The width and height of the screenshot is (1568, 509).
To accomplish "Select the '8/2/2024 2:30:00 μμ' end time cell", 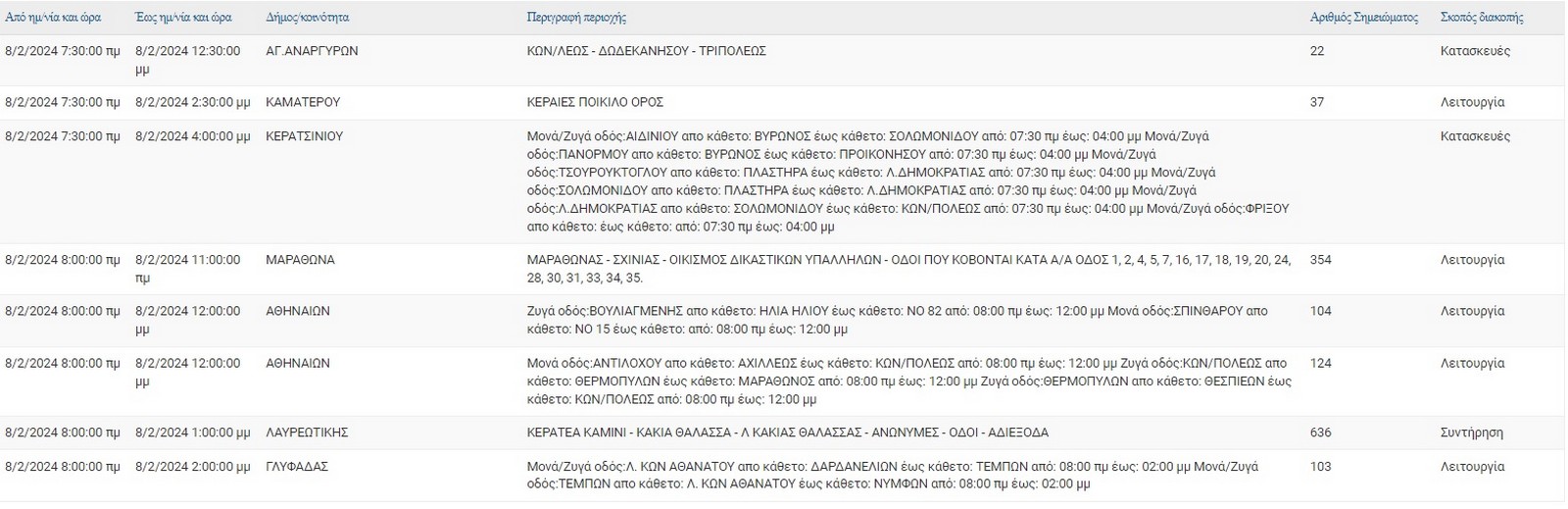I will (x=192, y=102).
